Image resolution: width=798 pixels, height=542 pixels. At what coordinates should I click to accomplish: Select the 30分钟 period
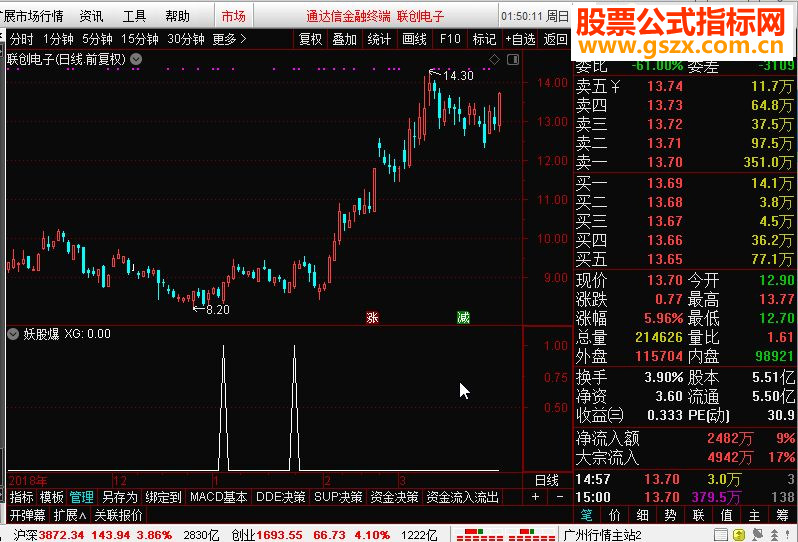[x=186, y=39]
